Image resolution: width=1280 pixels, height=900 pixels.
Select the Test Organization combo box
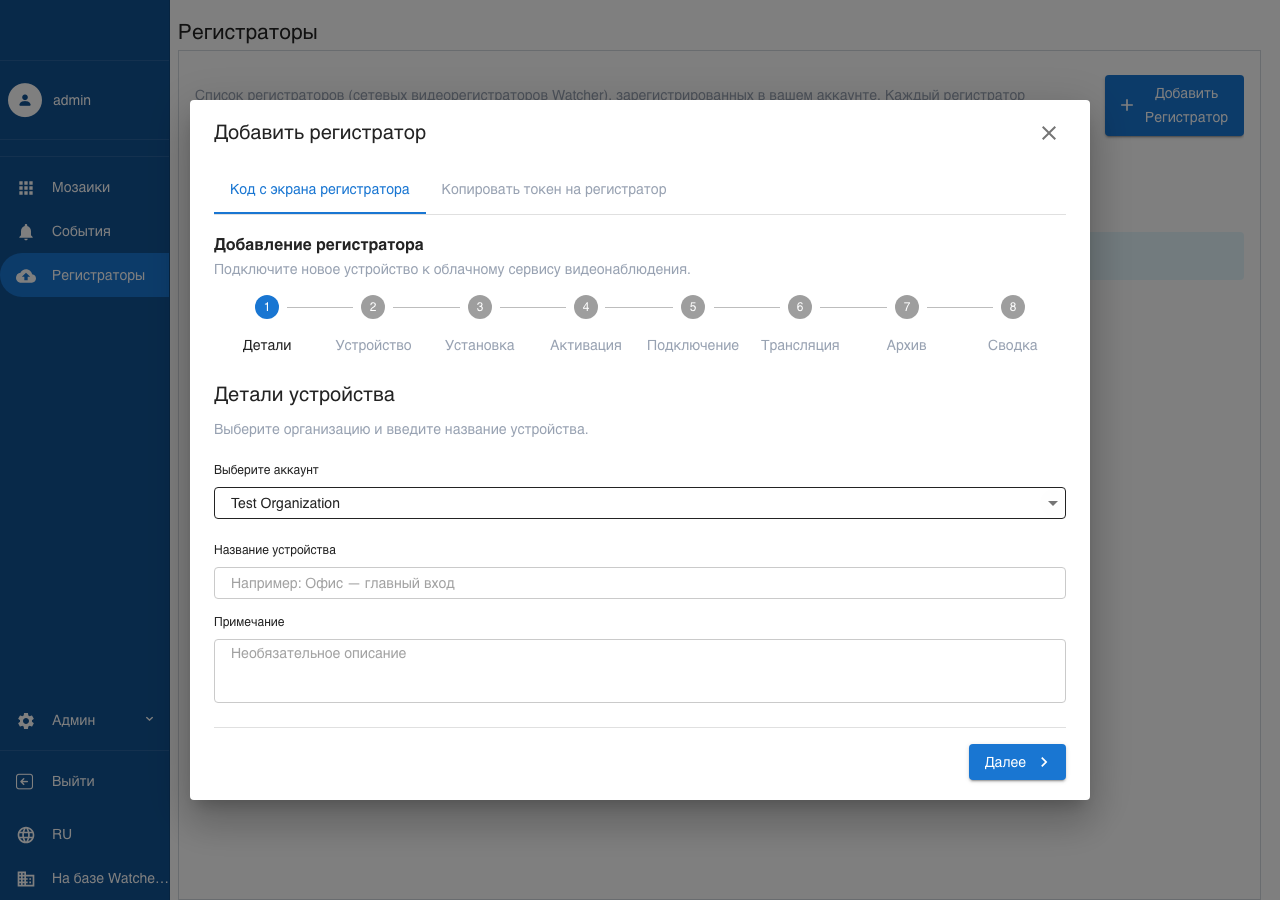coord(640,503)
